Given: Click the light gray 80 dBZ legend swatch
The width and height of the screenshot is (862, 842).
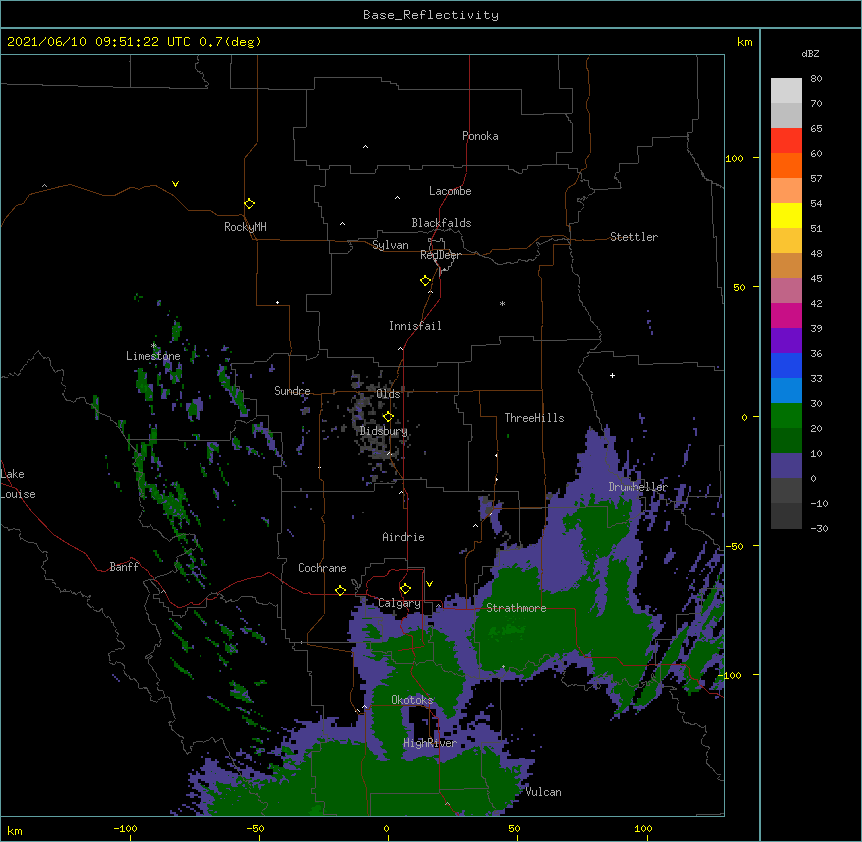Looking at the screenshot, I should pyautogui.click(x=786, y=91).
